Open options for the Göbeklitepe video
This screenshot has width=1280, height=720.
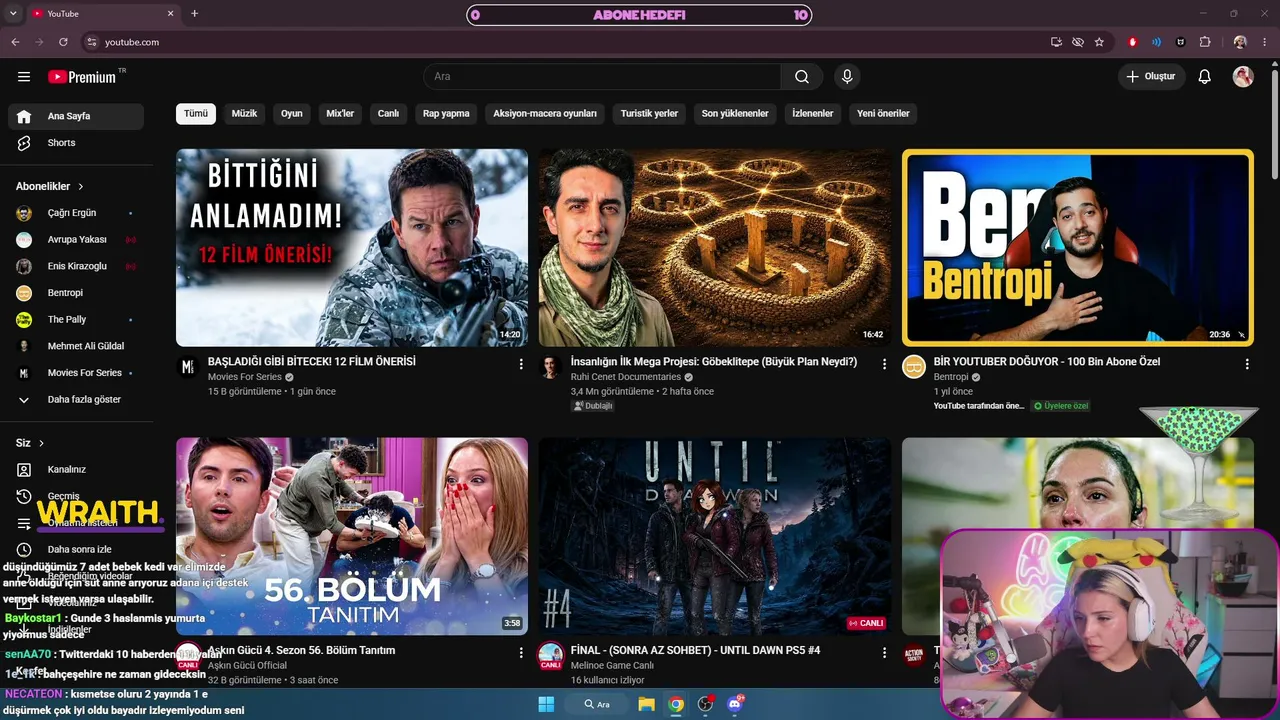[x=884, y=364]
